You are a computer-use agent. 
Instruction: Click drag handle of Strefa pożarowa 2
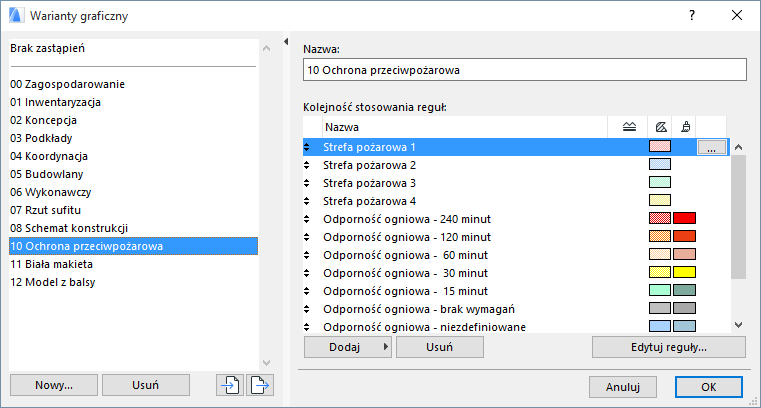coord(308,165)
